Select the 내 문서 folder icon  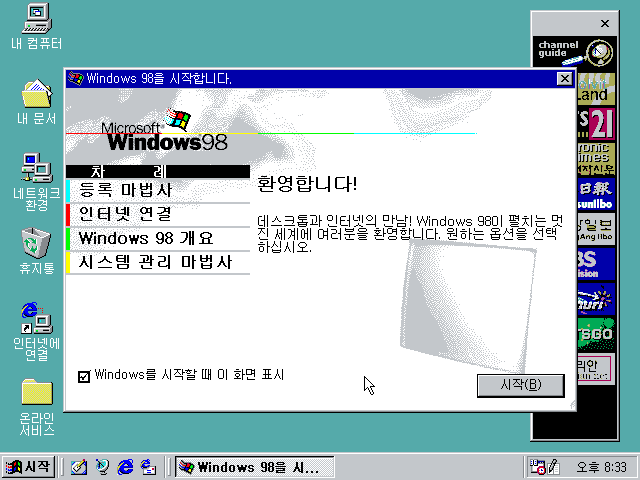click(x=37, y=101)
